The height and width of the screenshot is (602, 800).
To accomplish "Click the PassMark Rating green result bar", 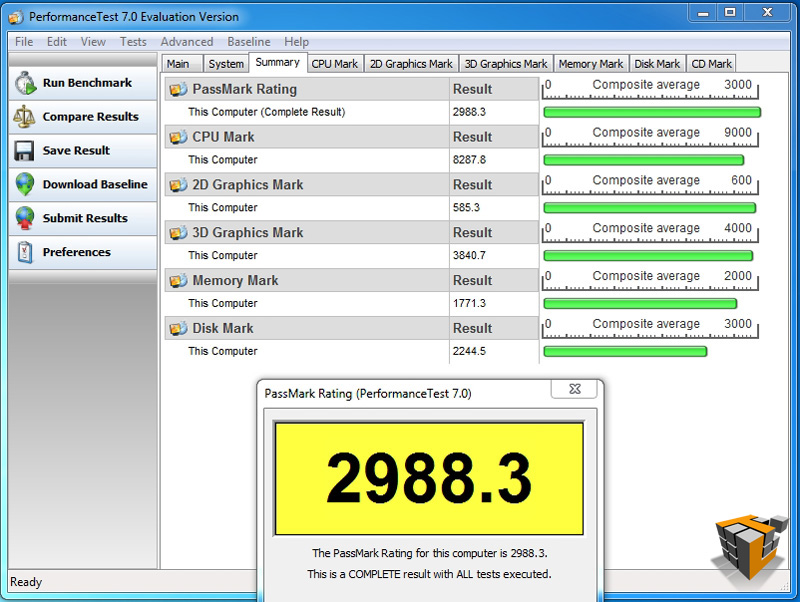I will coord(652,112).
